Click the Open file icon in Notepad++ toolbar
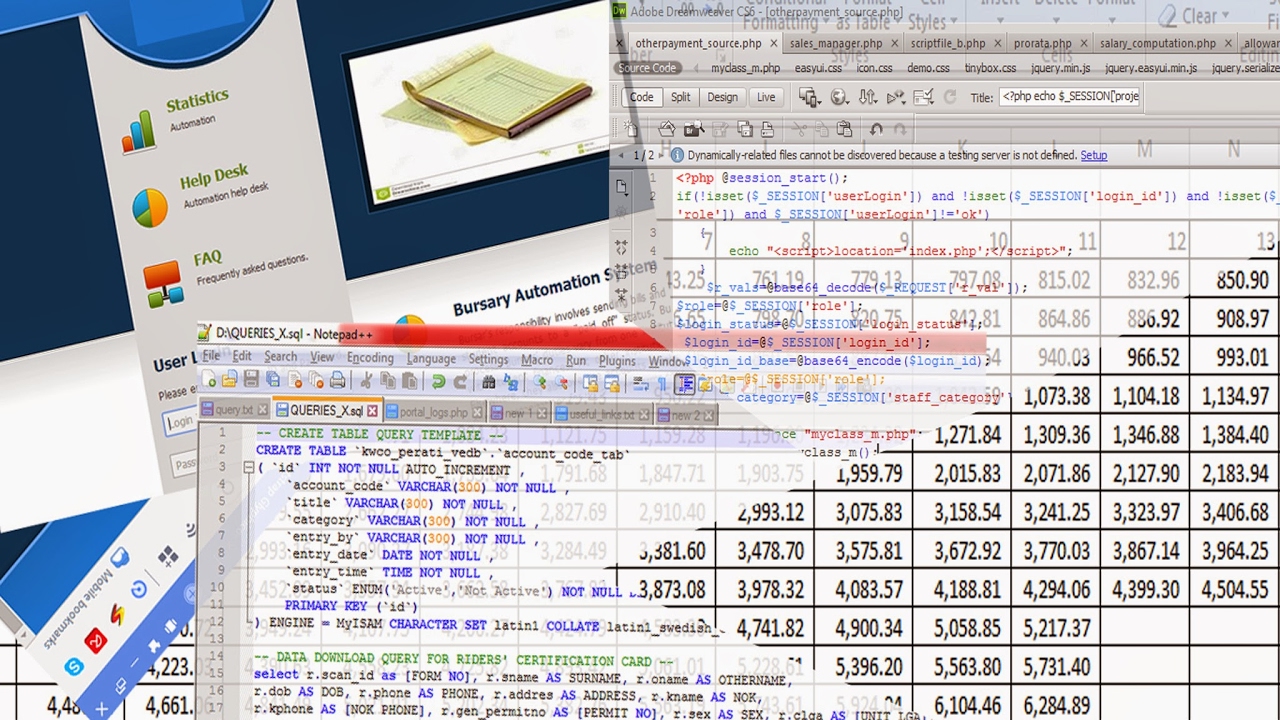The height and width of the screenshot is (720, 1280). coord(229,380)
